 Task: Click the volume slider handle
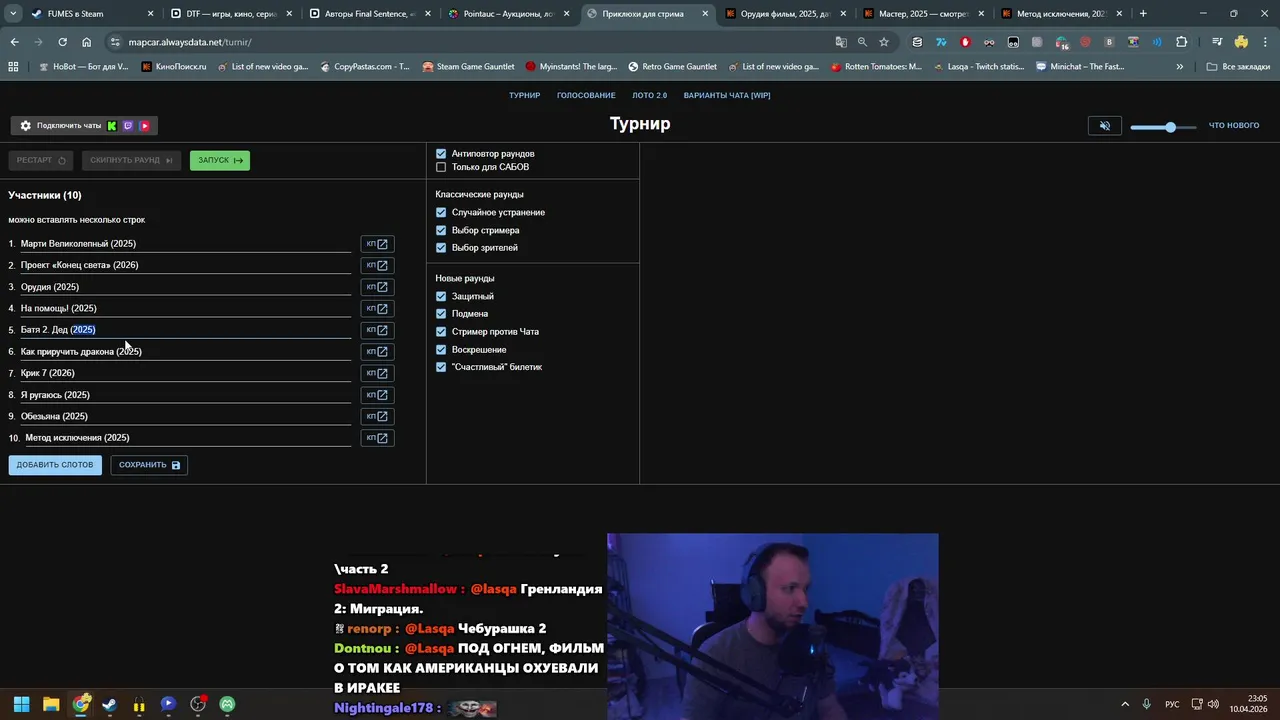click(x=1170, y=127)
